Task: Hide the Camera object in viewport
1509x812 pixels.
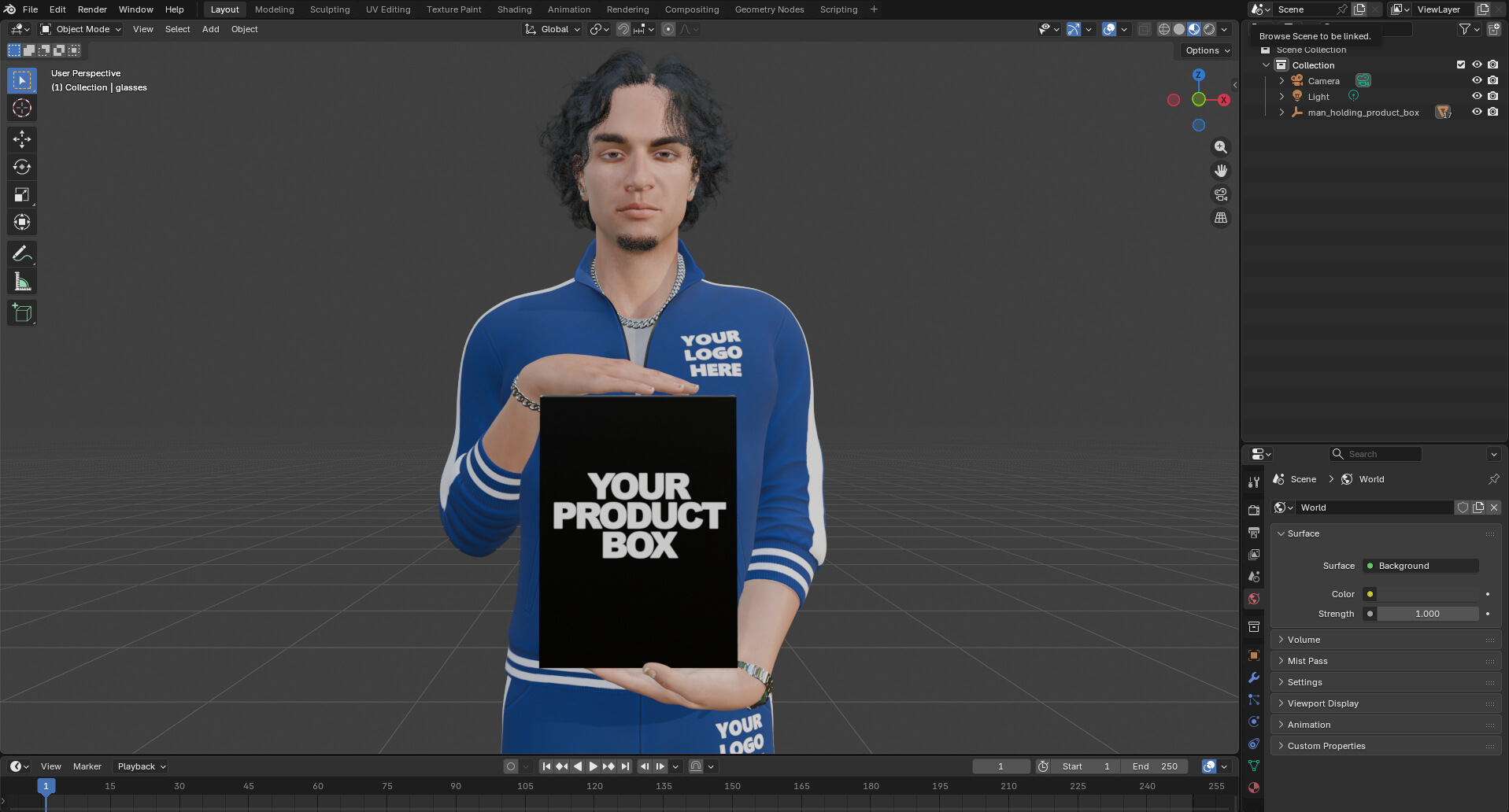Action: tap(1477, 80)
